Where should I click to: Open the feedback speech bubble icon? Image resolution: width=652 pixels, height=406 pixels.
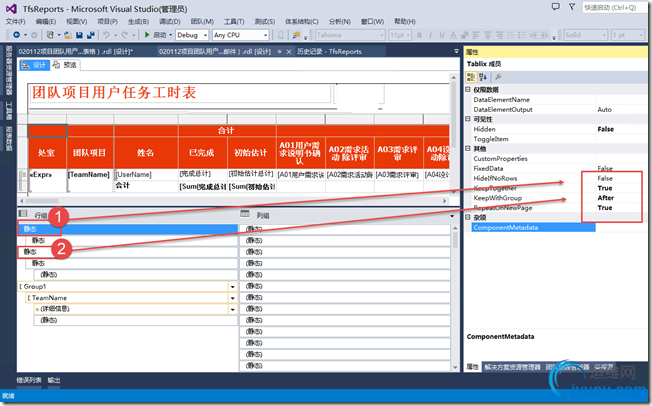point(556,7)
